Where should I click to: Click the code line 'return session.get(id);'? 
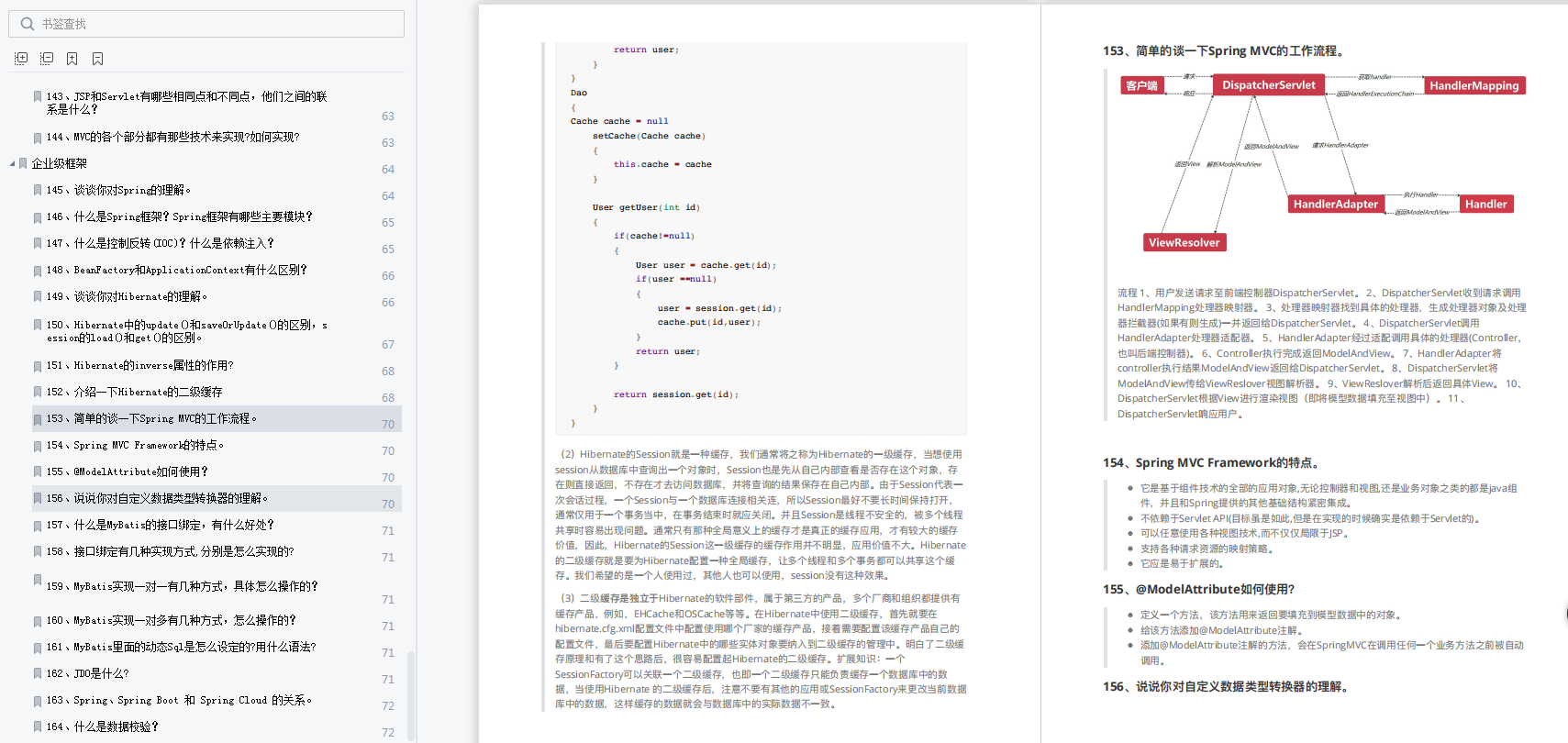coord(676,394)
